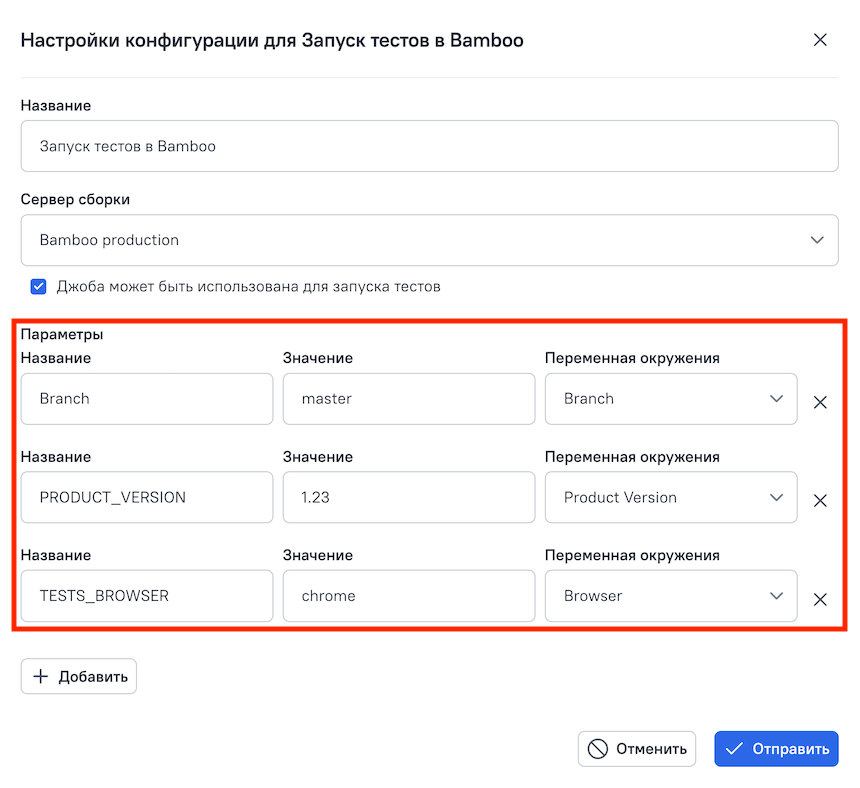Click the plus icon on Добавить
This screenshot has height=788, width=860.
coord(41,677)
